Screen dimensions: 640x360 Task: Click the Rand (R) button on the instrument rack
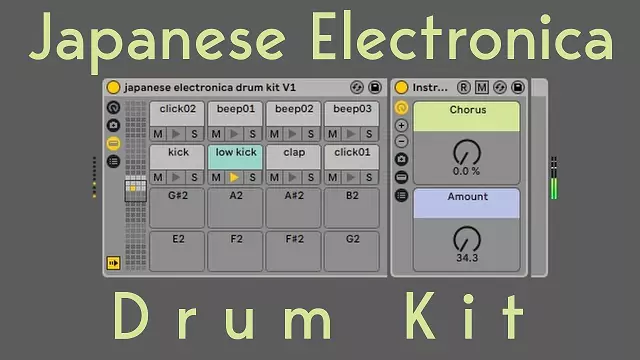(463, 87)
